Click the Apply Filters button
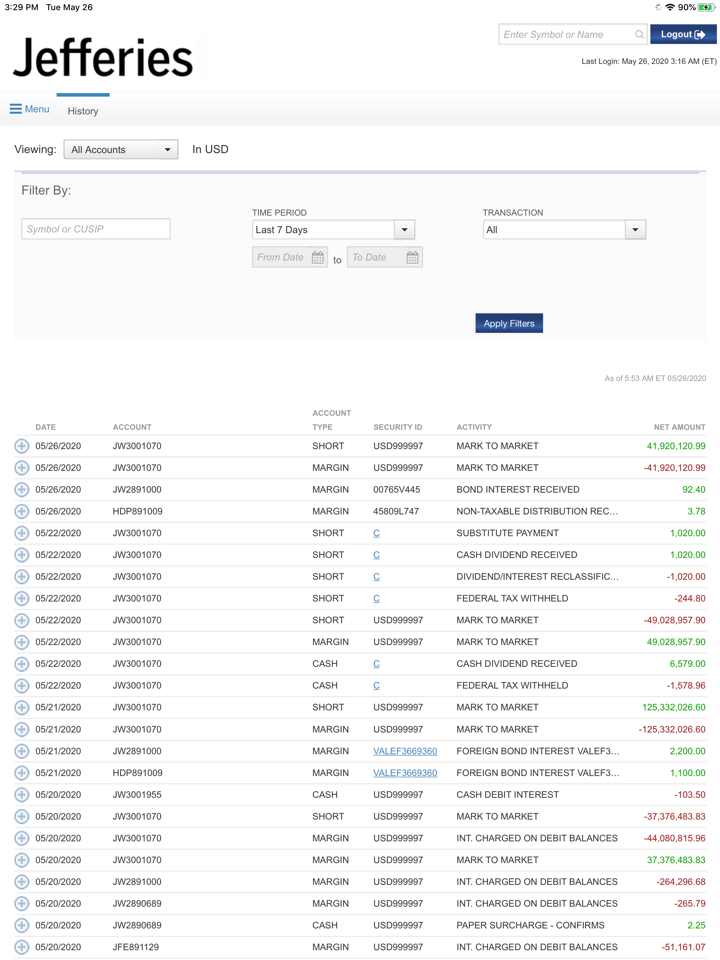 click(509, 323)
